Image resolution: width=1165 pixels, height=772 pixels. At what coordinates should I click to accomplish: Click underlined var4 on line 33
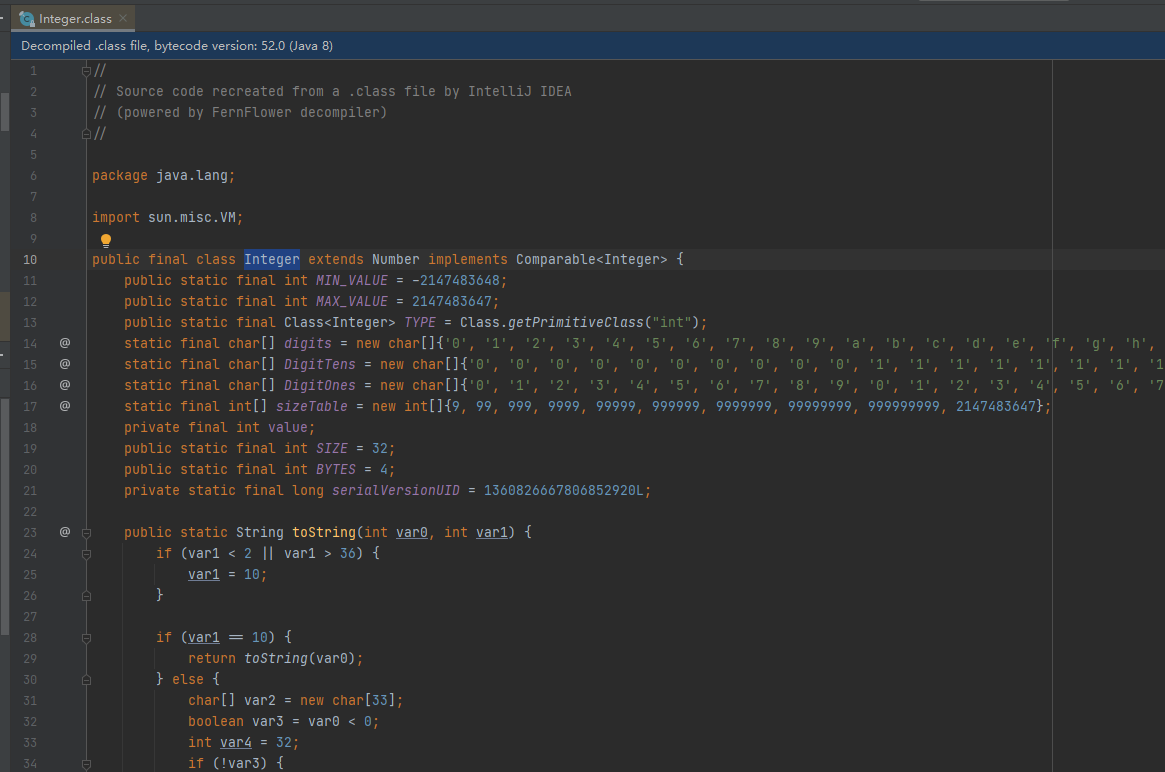pyautogui.click(x=236, y=742)
